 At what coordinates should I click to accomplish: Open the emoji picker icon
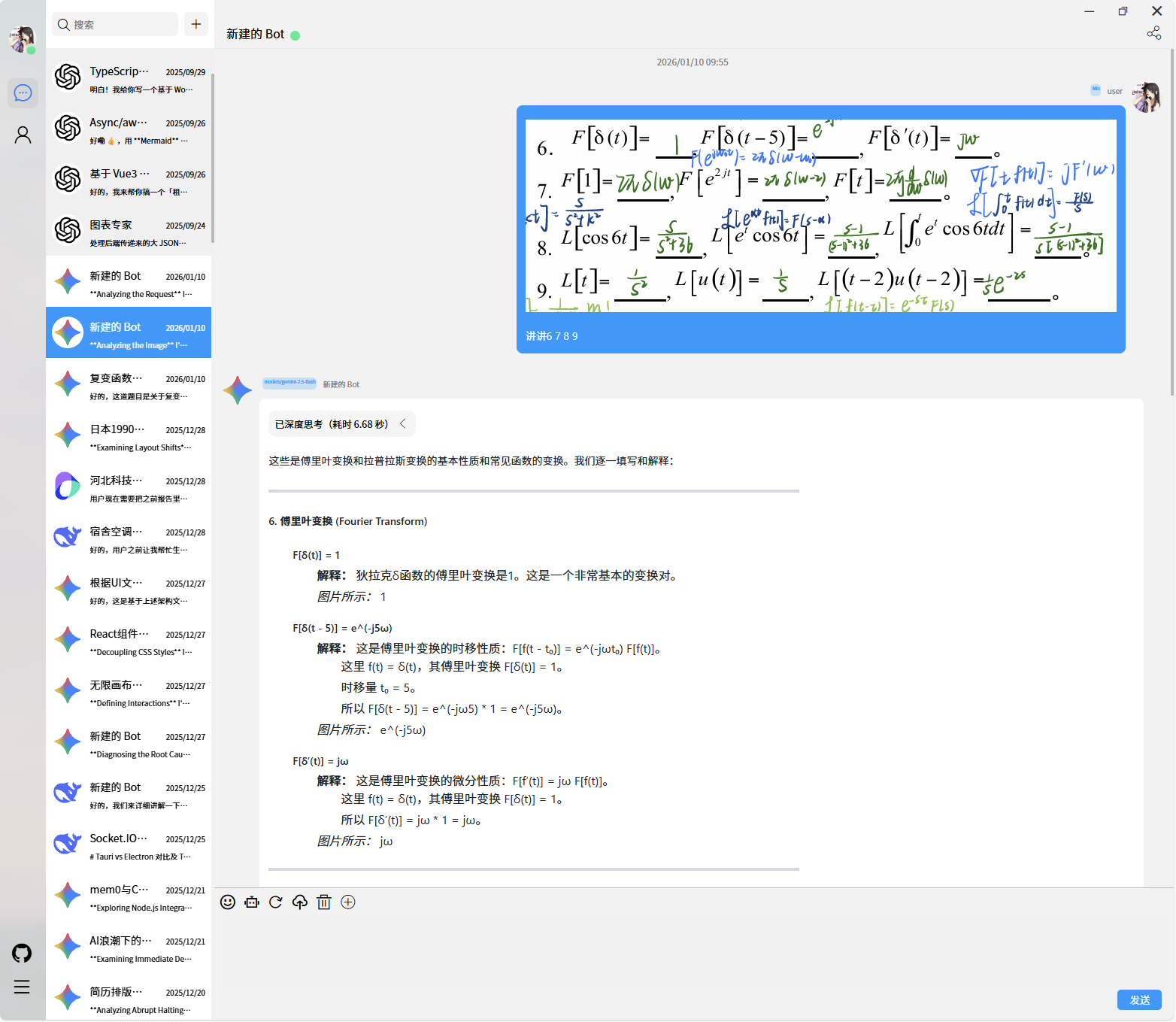tap(228, 902)
